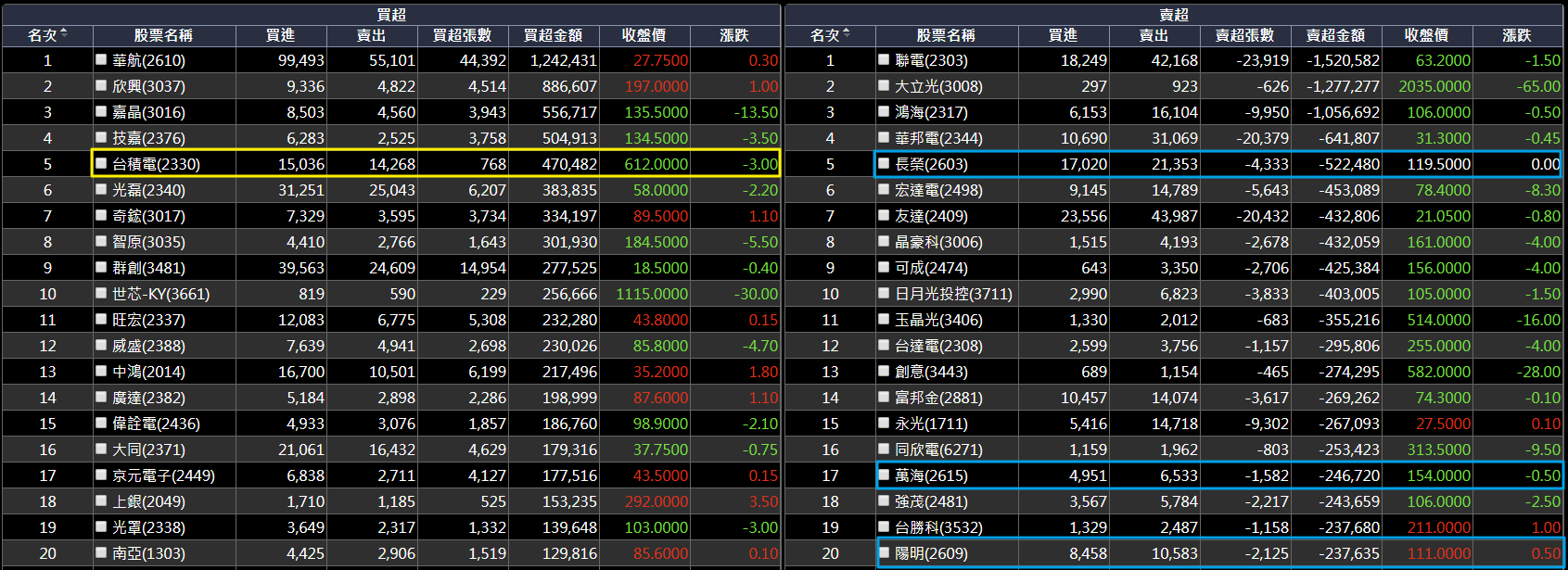Viewport: 1568px width, 570px height.
Task: Select the net sell amount -1,520,582
Action: pos(1343,60)
